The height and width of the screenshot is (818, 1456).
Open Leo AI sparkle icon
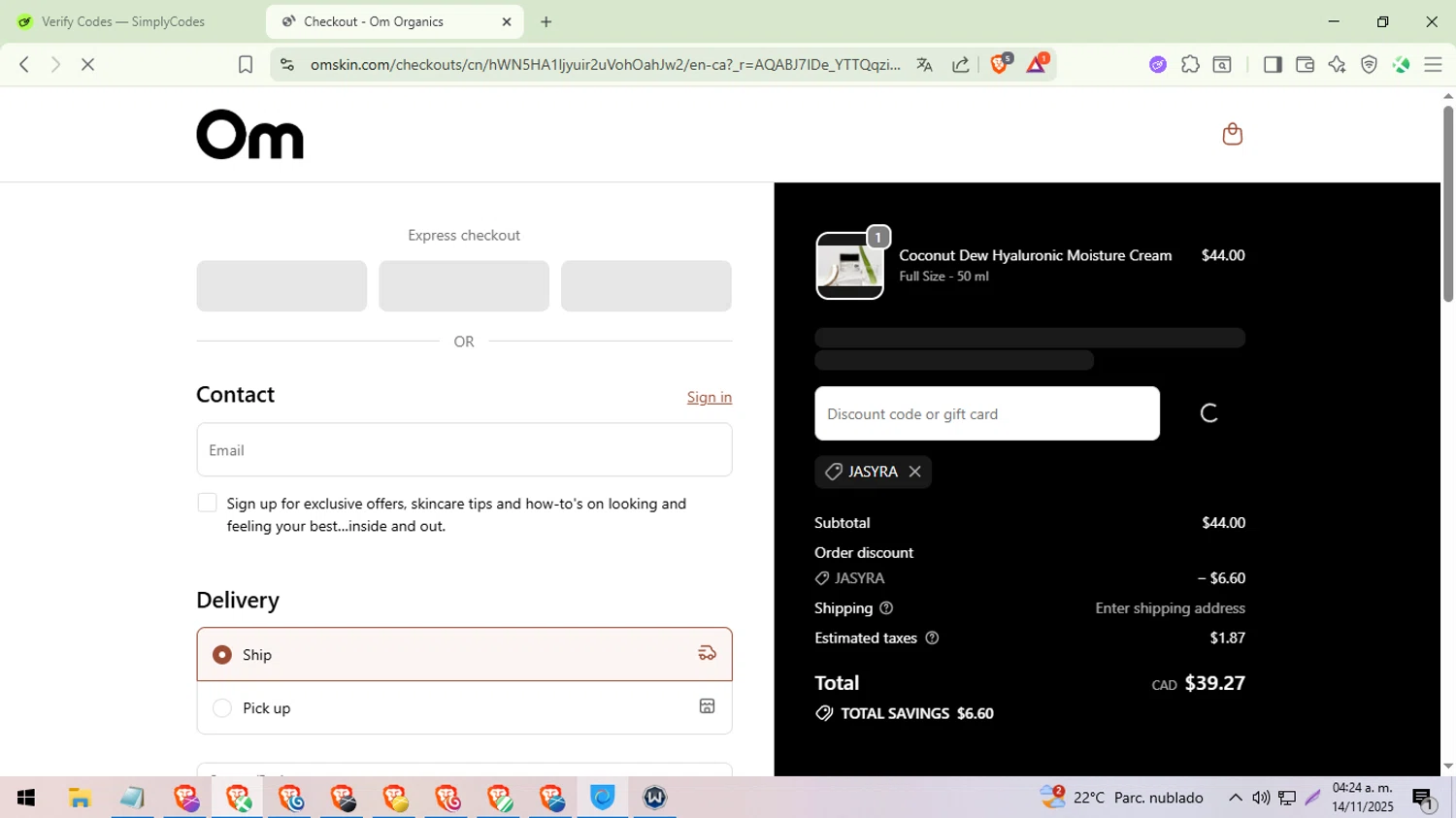click(x=1337, y=64)
